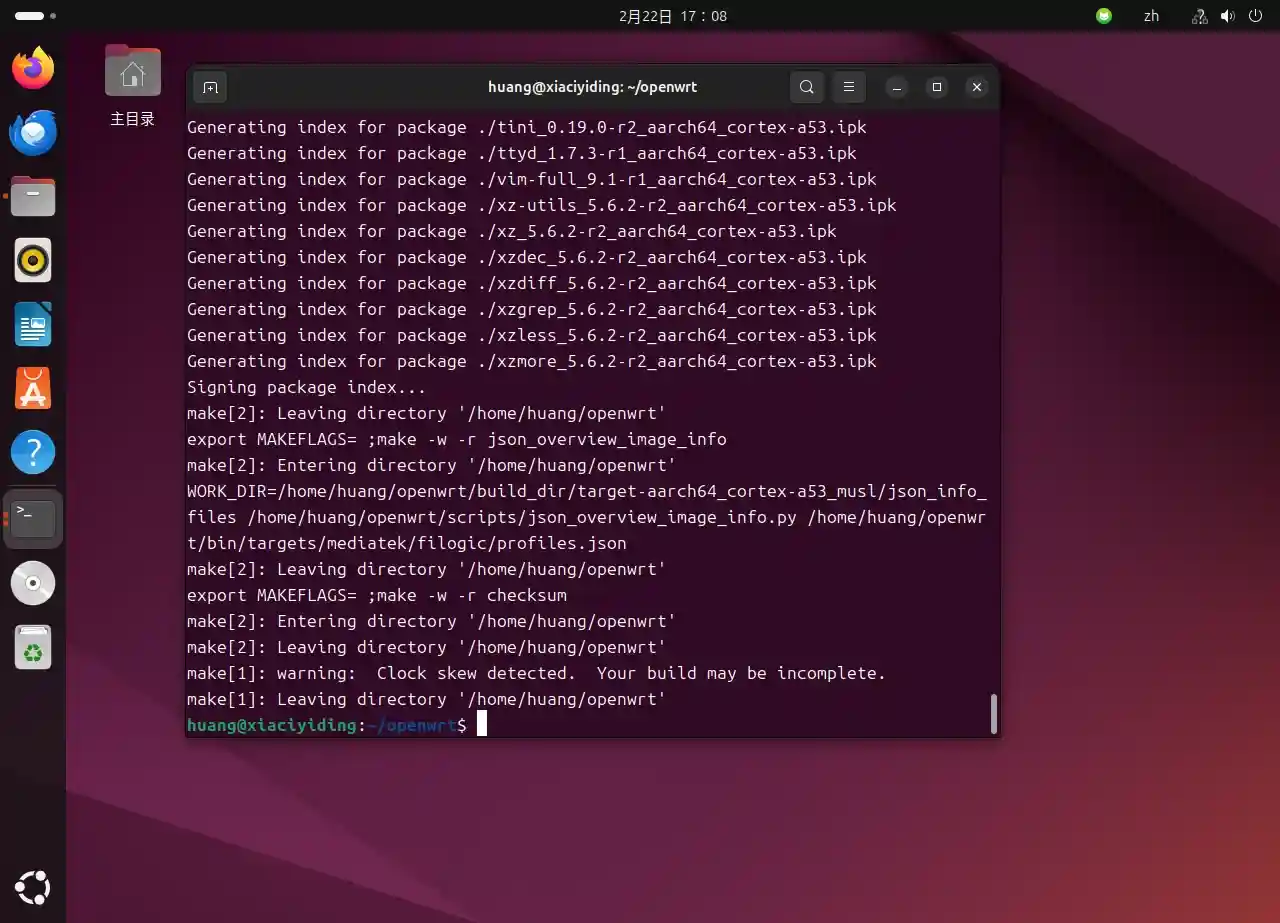Click the 'Signing package index...' line

[307, 387]
